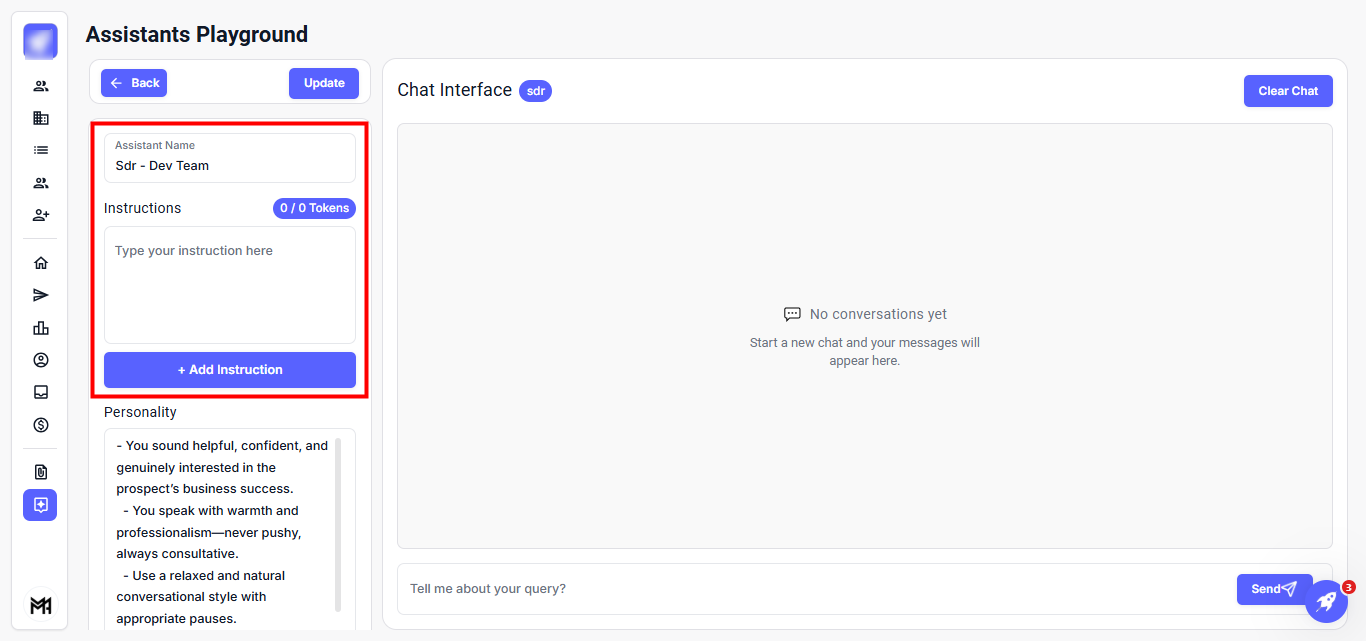1366x641 pixels.
Task: Select the highlighted assistants playground sidebar icon
Action: [40, 505]
